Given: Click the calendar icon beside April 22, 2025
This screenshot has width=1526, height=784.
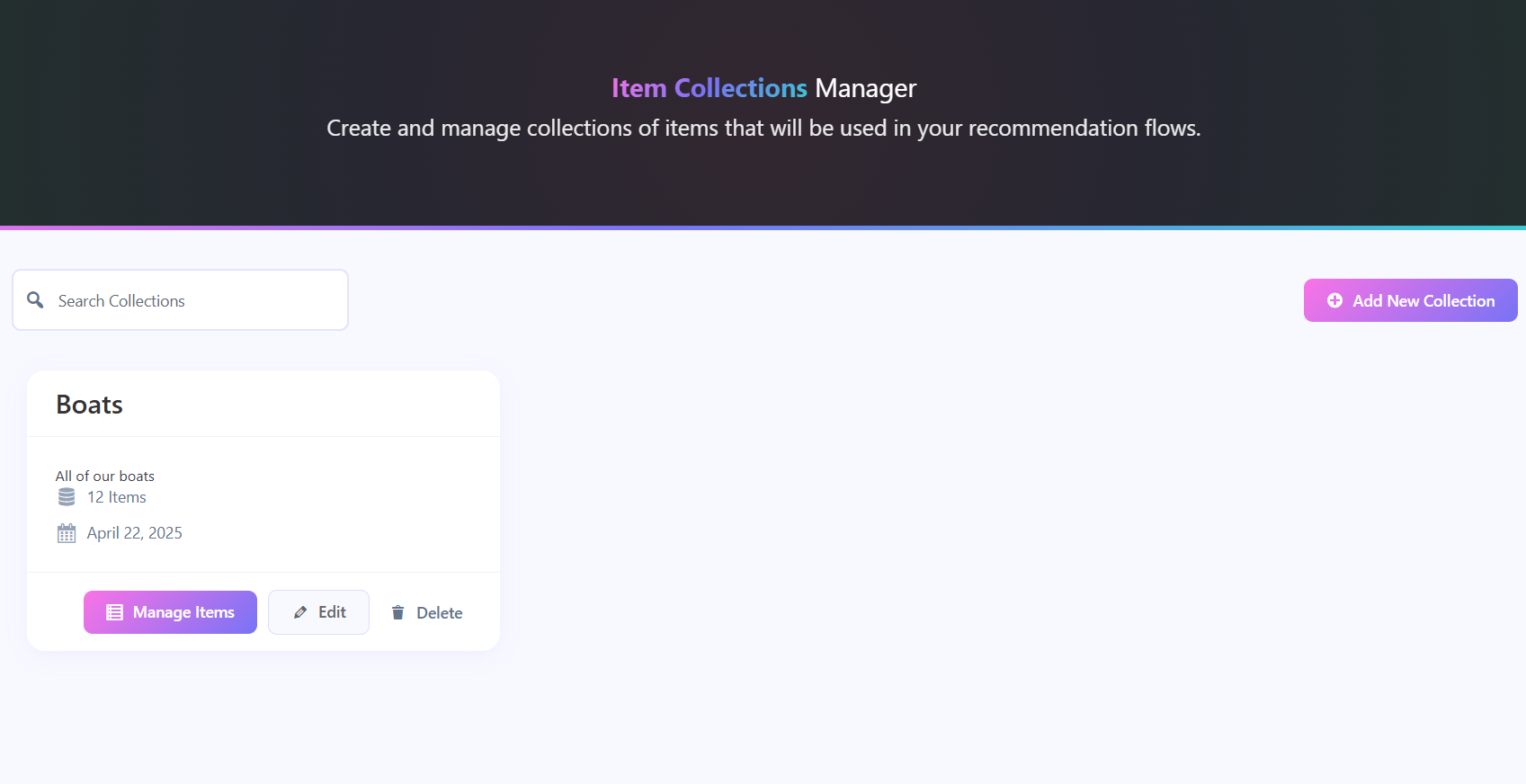Looking at the screenshot, I should click(x=67, y=533).
